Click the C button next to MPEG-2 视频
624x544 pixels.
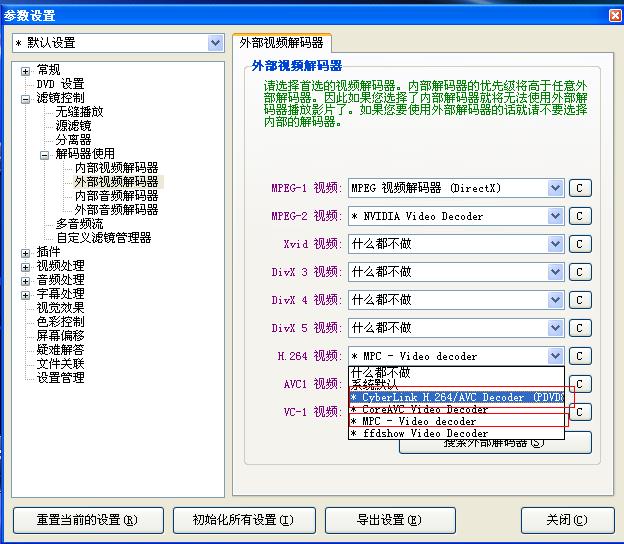pos(580,216)
